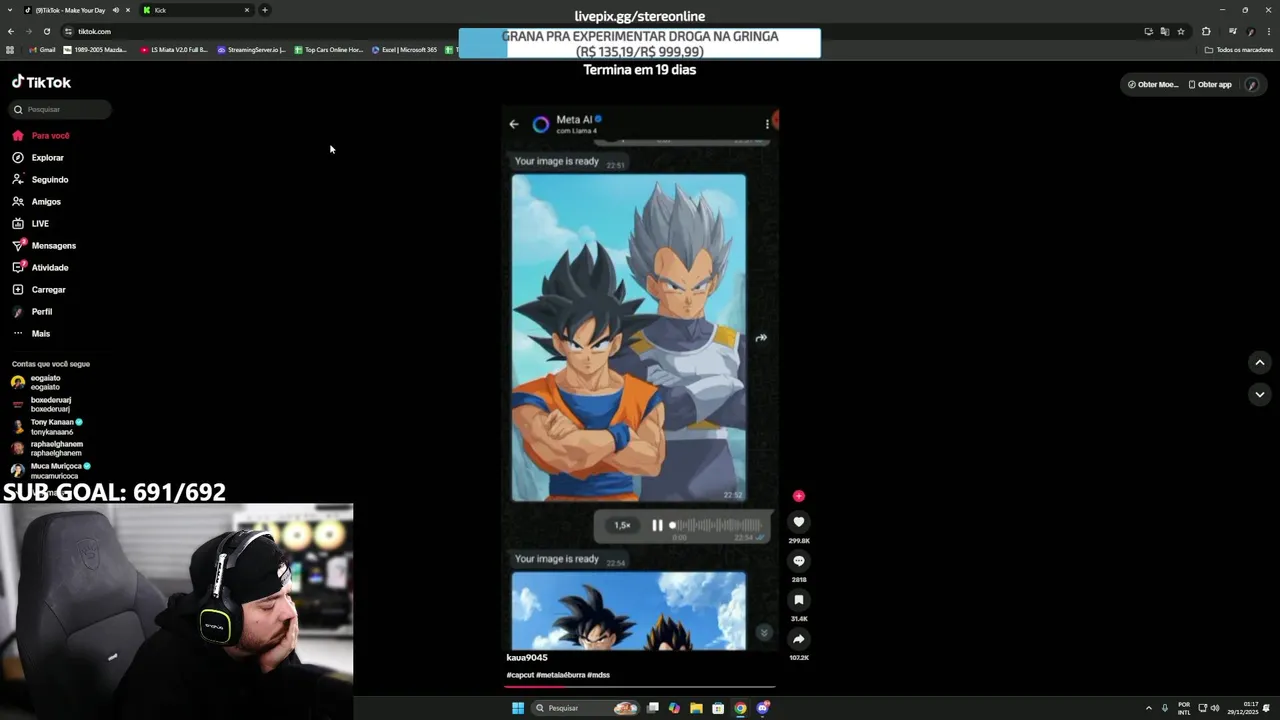Click Obter Moedas button

1153,85
